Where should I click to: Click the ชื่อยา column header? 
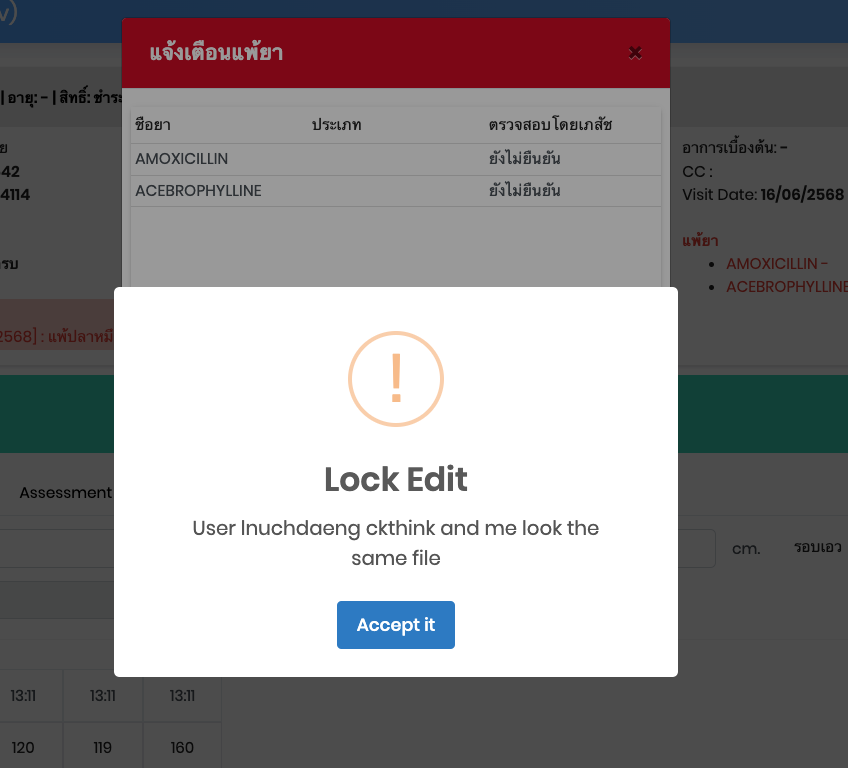153,125
